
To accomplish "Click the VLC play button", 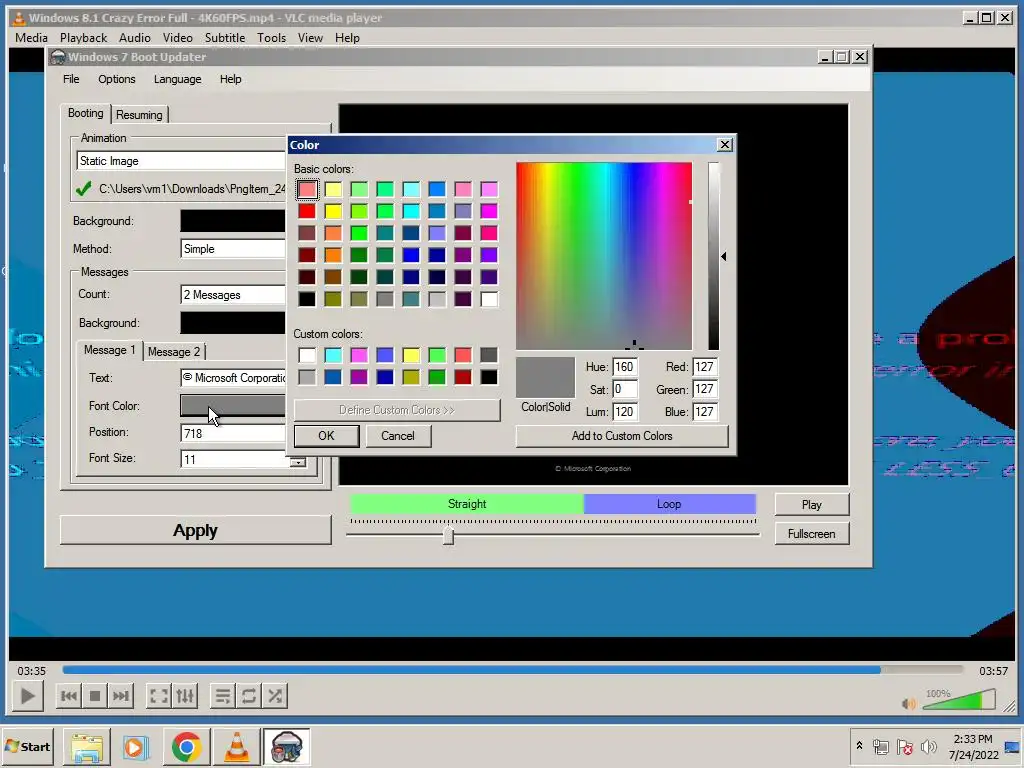I will click(x=27, y=696).
